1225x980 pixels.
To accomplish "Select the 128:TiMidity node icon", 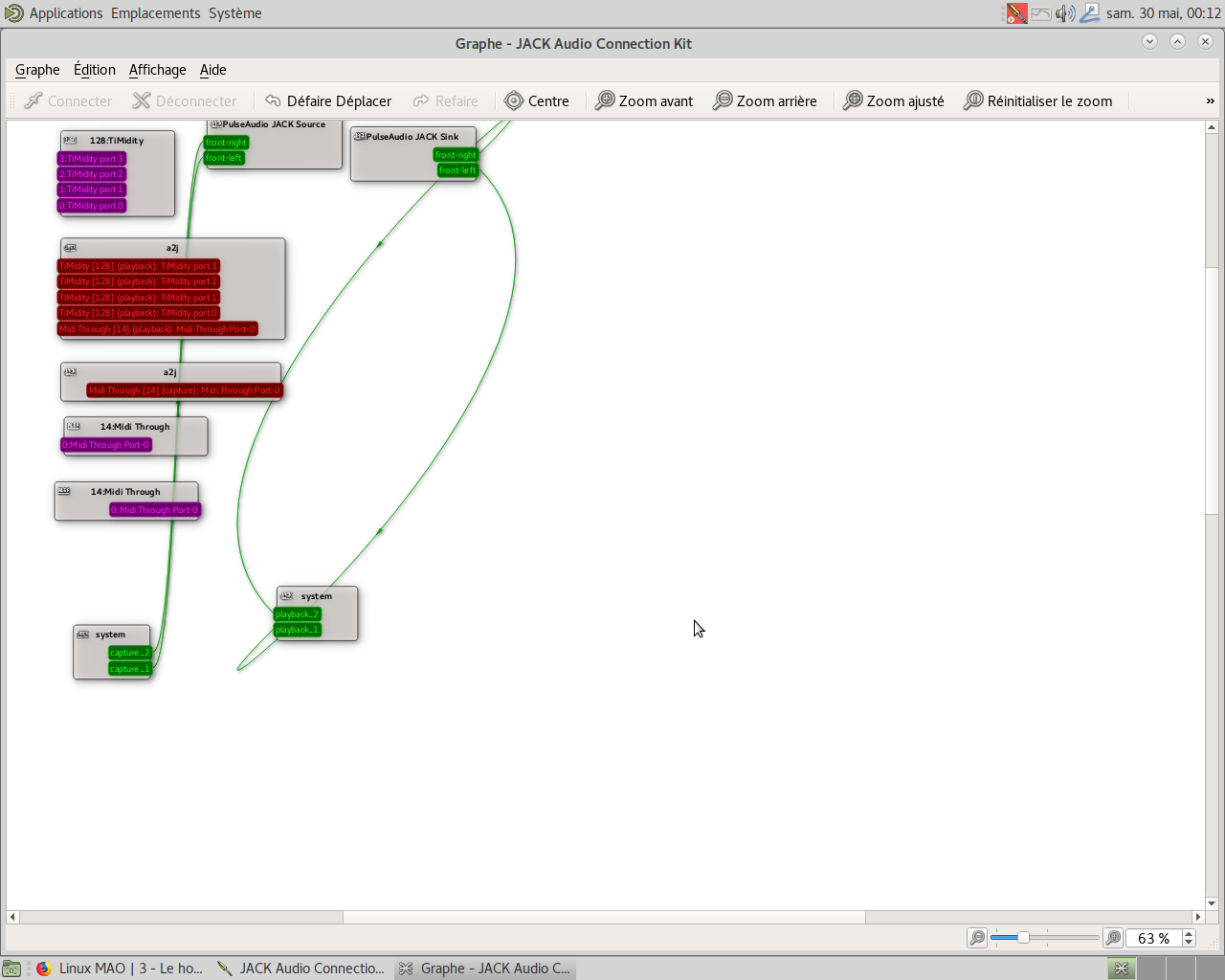I will point(70,140).
